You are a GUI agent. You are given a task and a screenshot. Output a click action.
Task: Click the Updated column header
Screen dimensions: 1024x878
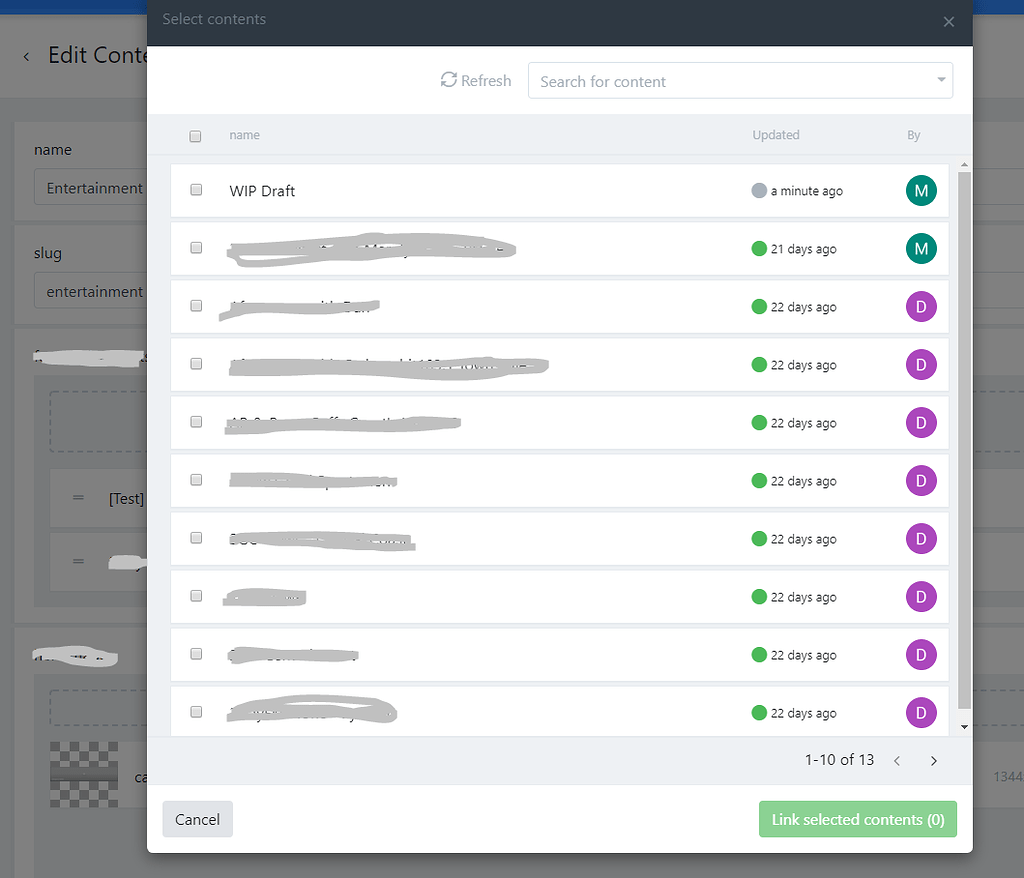(776, 135)
